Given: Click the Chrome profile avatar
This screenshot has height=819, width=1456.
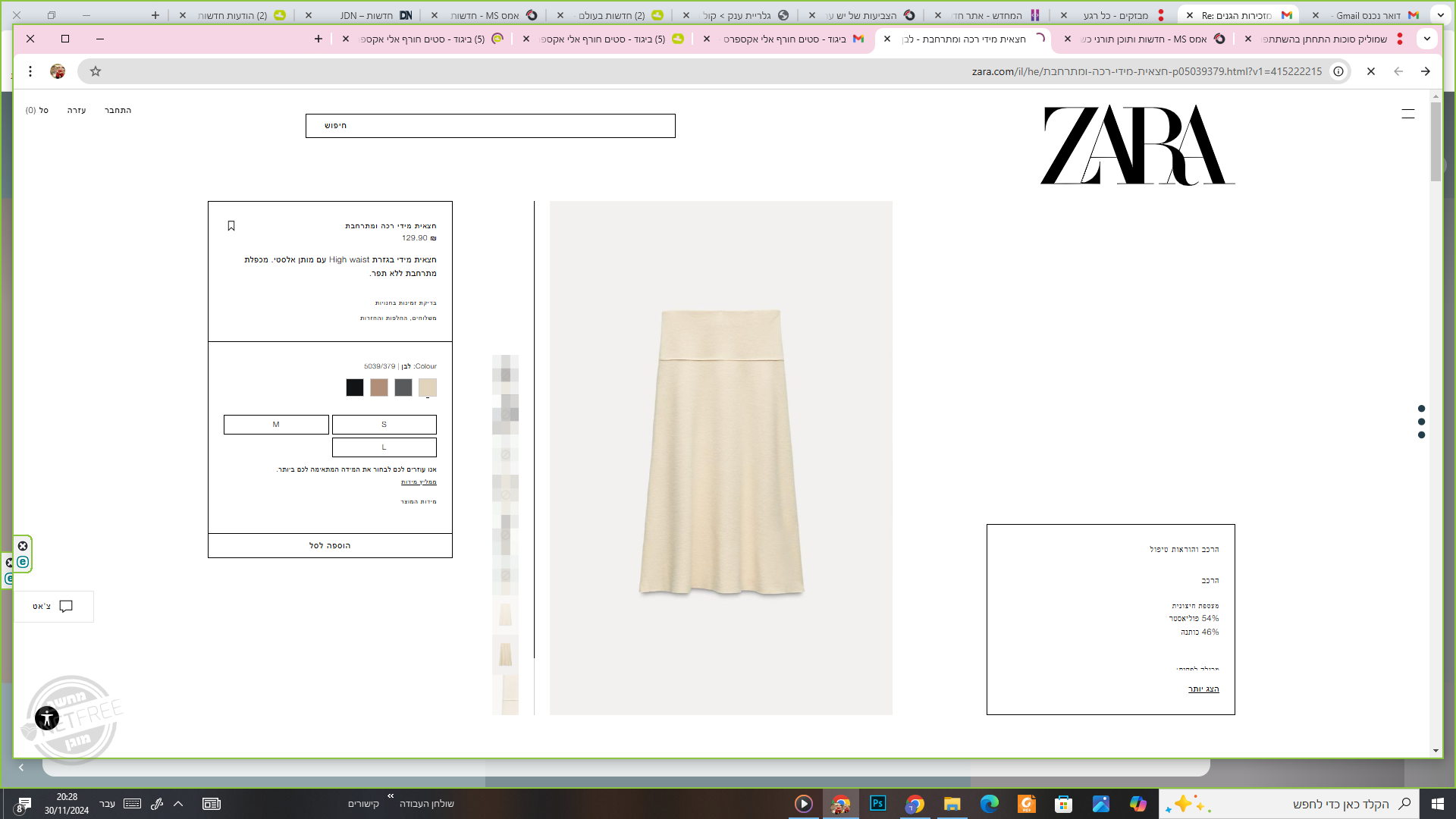Looking at the screenshot, I should (58, 71).
